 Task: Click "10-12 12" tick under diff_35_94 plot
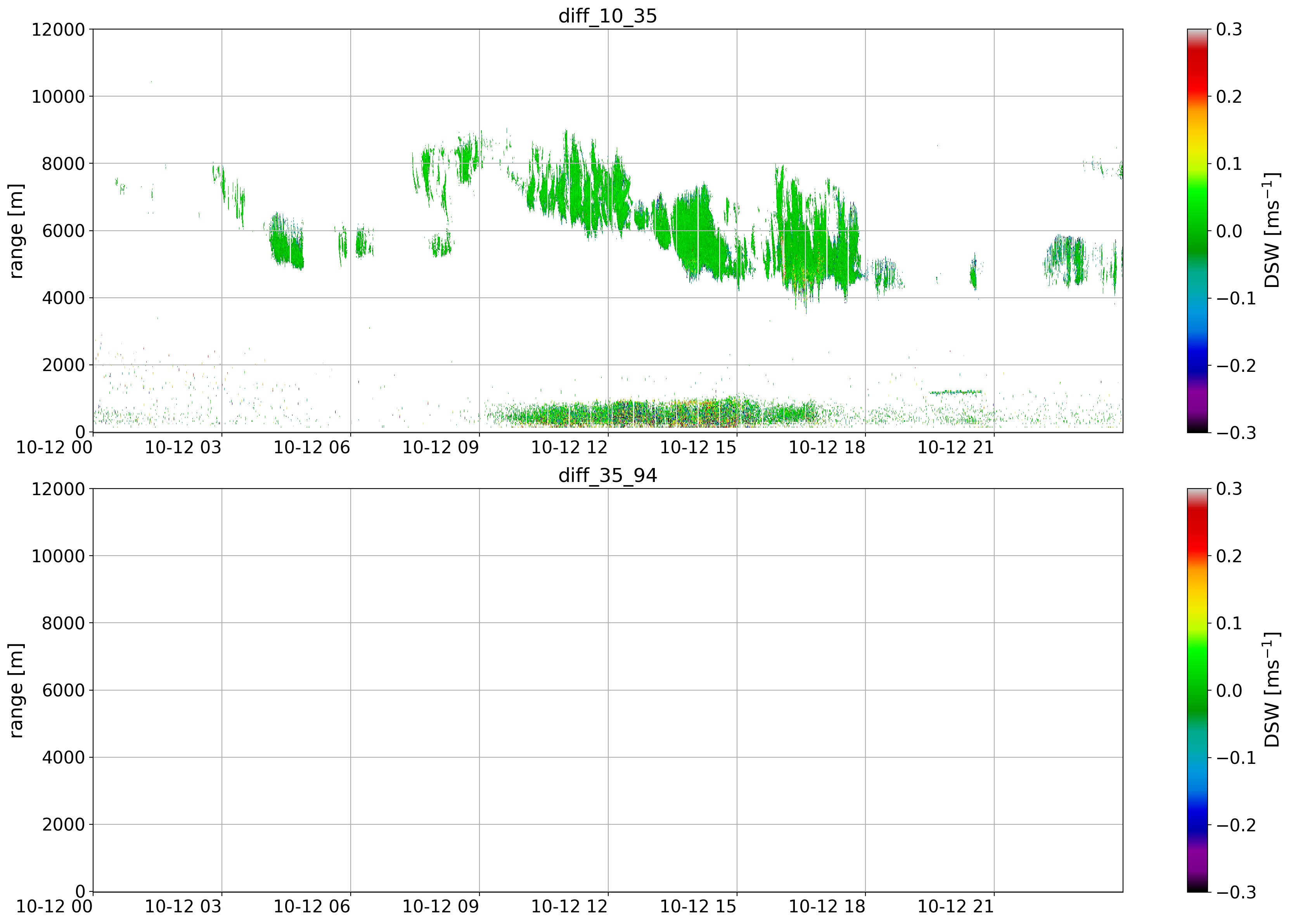click(569, 907)
